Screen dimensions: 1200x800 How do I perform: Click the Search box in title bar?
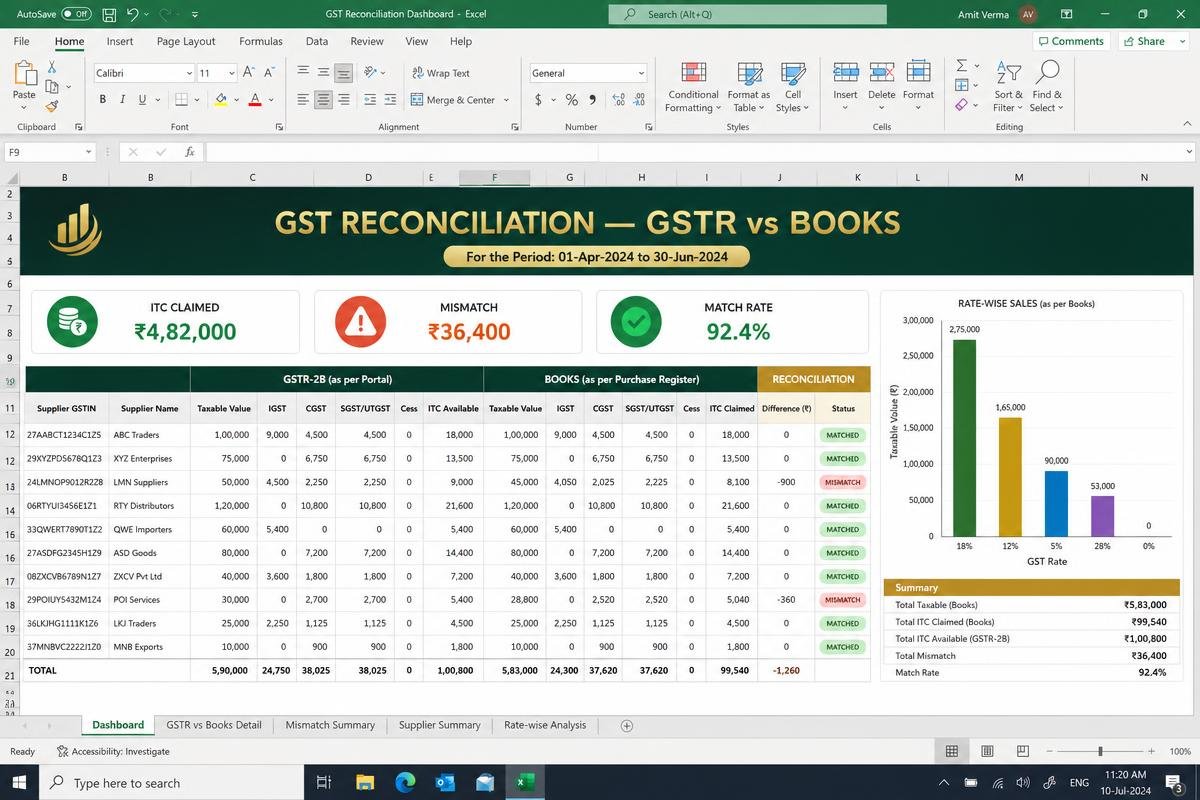tap(747, 14)
